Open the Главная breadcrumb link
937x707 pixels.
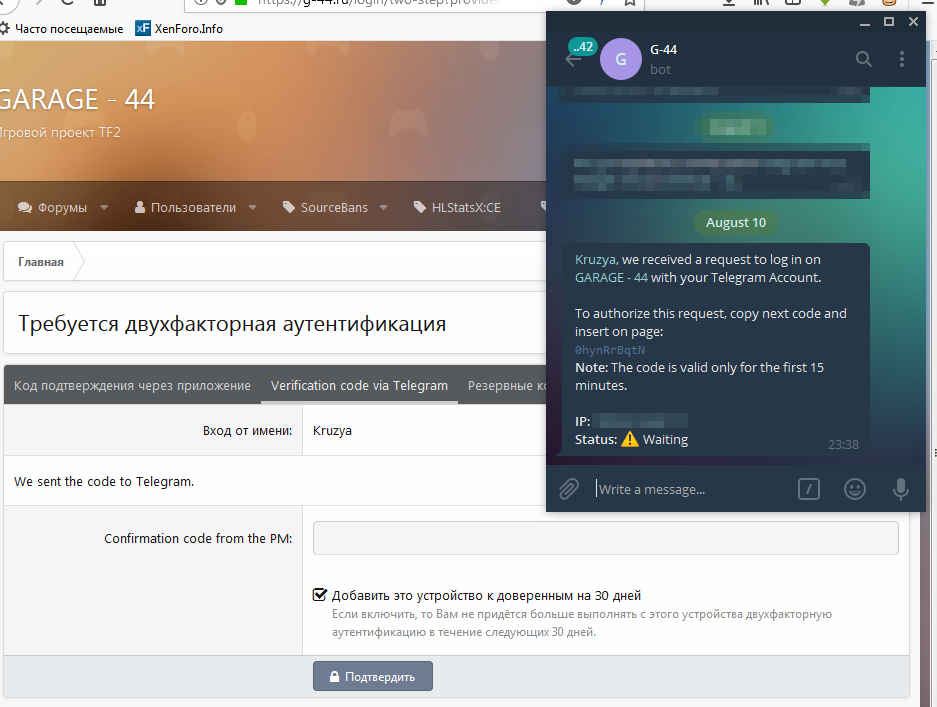tap(41, 260)
